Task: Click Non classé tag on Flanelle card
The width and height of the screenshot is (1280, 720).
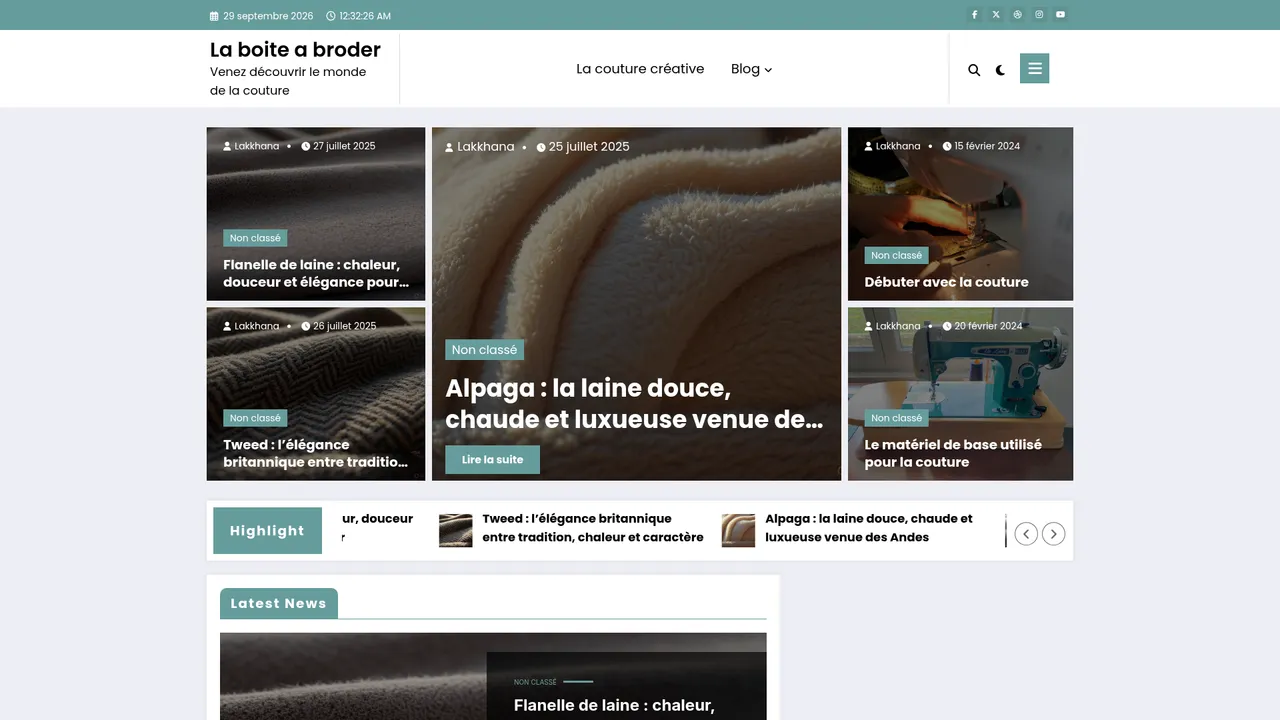Action: coord(255,238)
